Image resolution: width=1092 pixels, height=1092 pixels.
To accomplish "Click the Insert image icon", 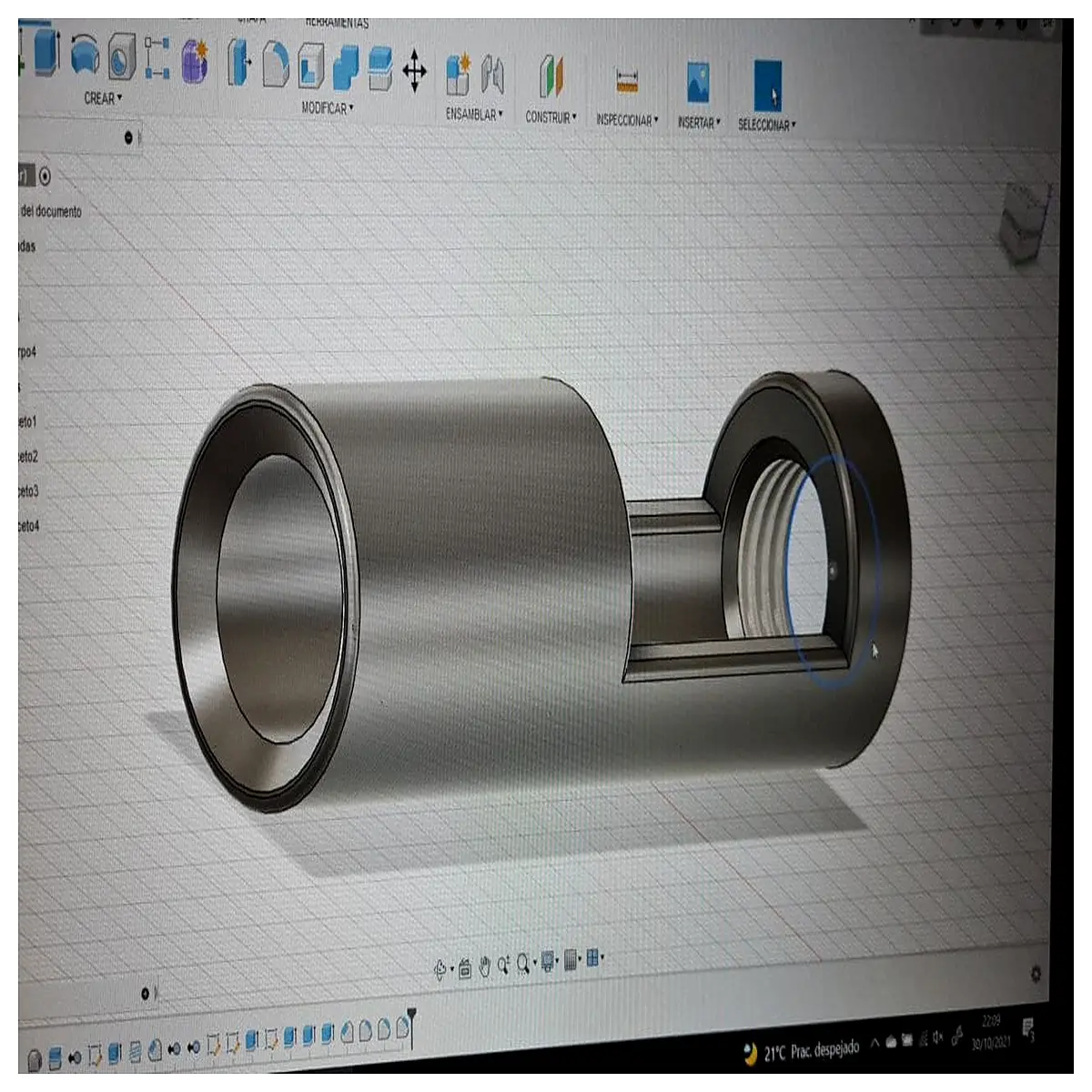I will click(x=698, y=82).
